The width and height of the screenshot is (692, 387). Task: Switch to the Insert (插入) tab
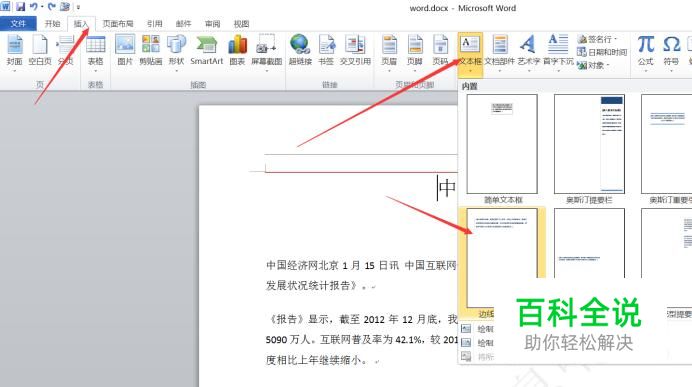point(81,23)
